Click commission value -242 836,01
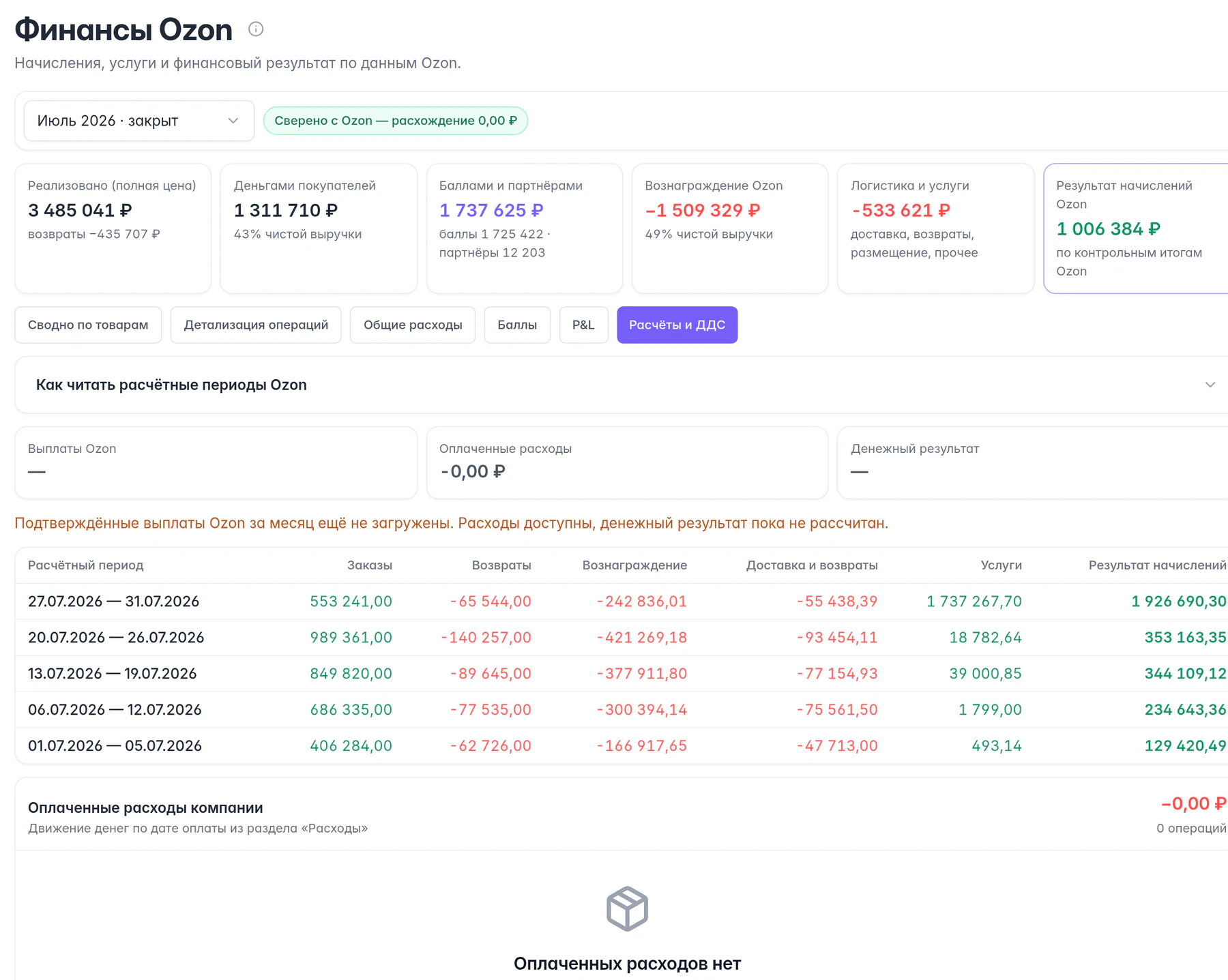This screenshot has height=980, width=1228. tap(642, 602)
